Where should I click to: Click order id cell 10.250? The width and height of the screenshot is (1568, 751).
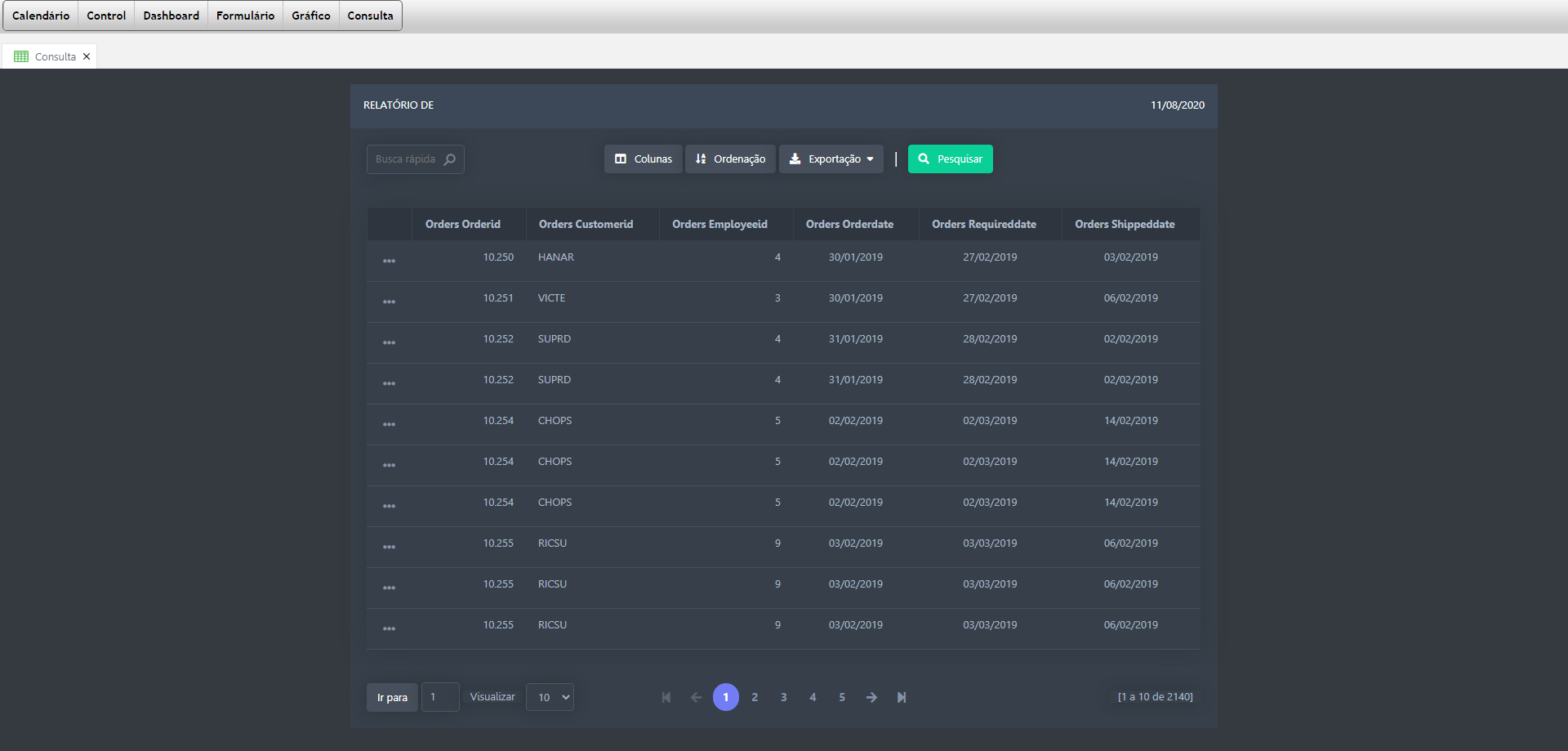click(498, 257)
